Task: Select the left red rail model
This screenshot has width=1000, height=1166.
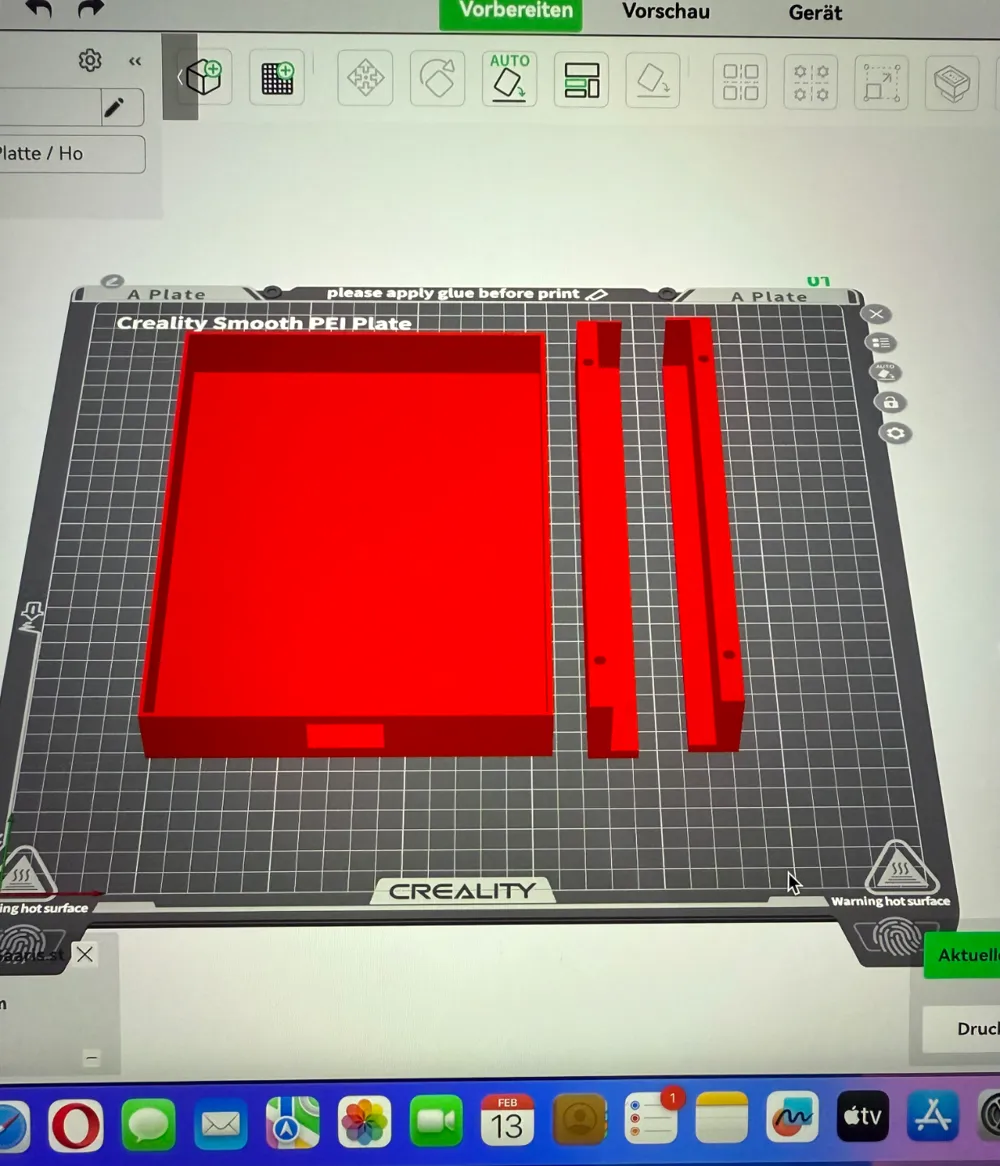Action: pyautogui.click(x=607, y=539)
